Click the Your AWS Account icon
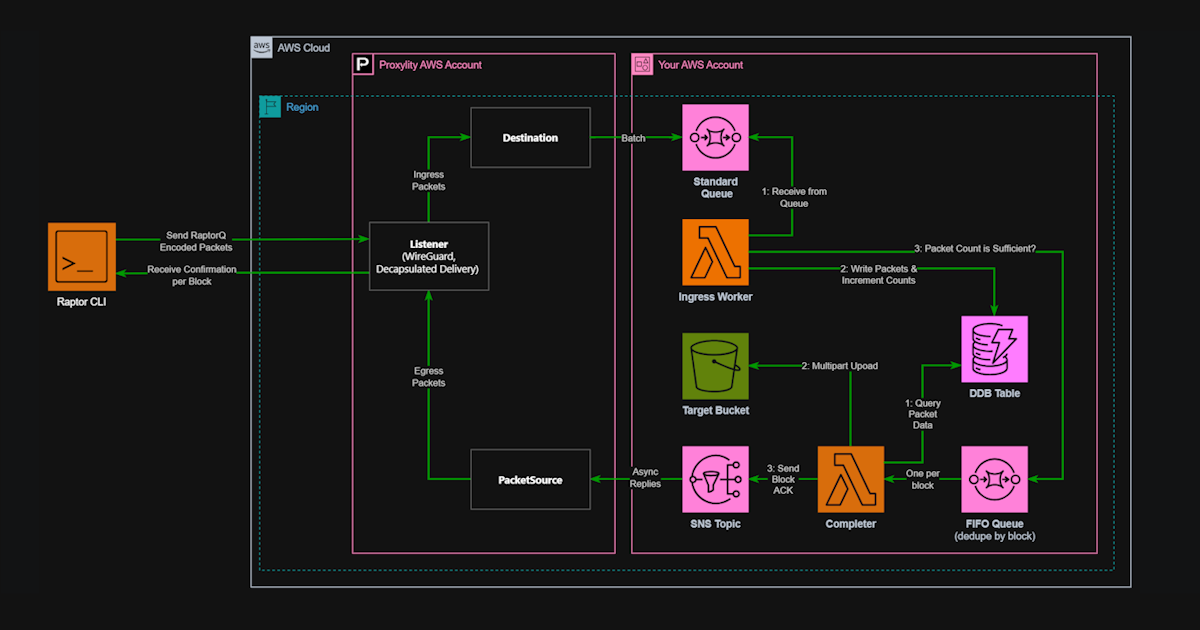Viewport: 1200px width, 630px height. 642,65
